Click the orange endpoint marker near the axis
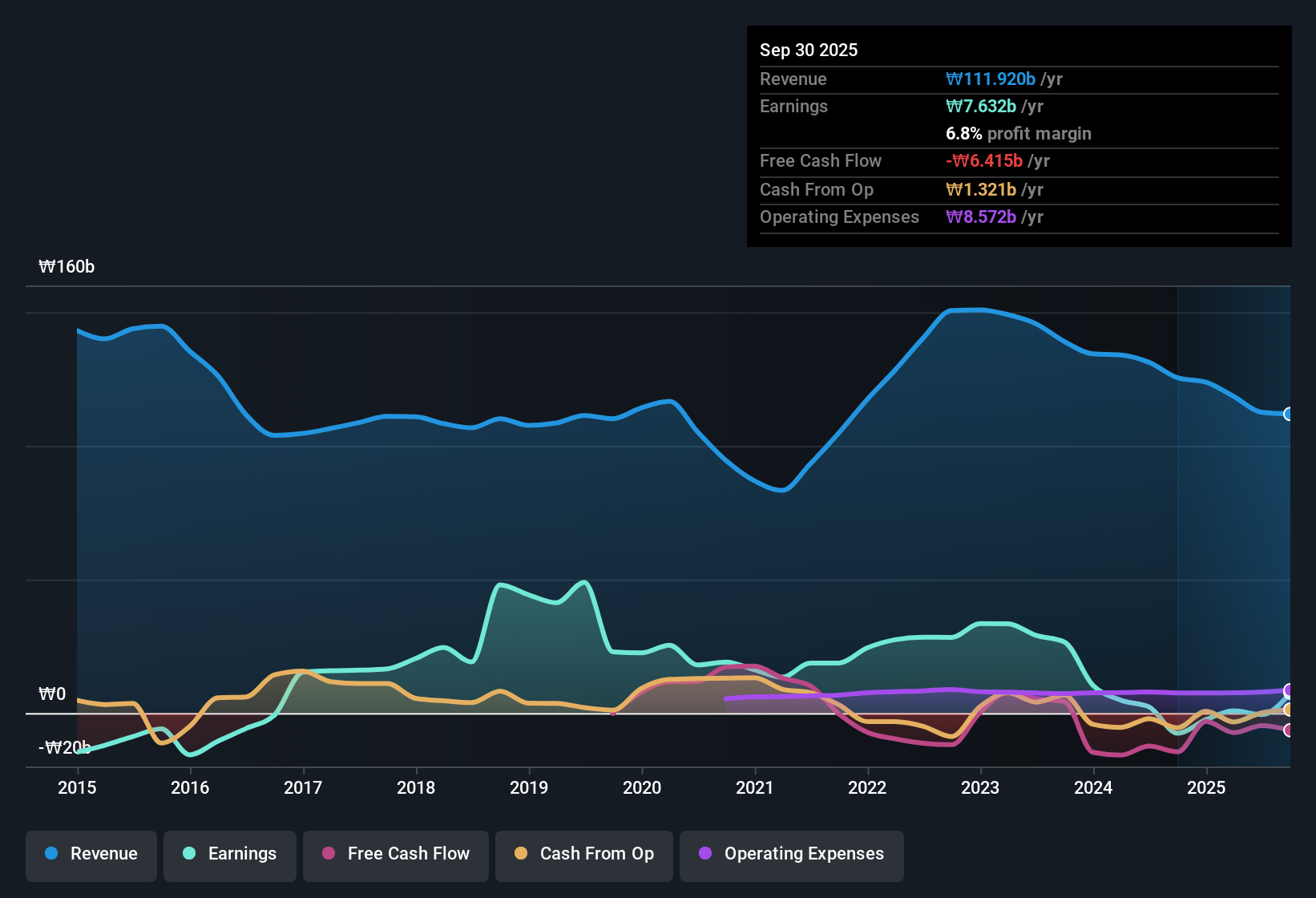Image resolution: width=1316 pixels, height=898 pixels. (1288, 710)
